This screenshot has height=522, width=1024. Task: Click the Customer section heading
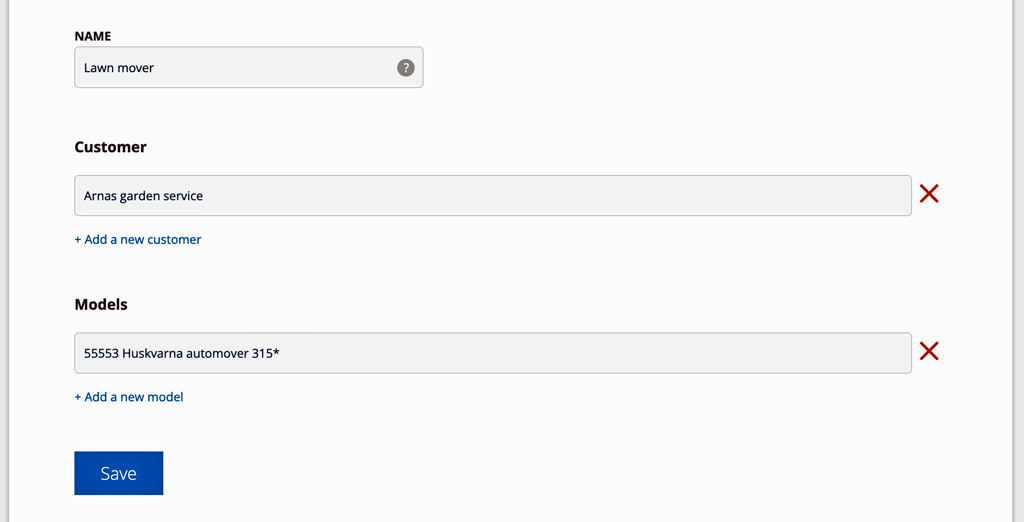110,147
